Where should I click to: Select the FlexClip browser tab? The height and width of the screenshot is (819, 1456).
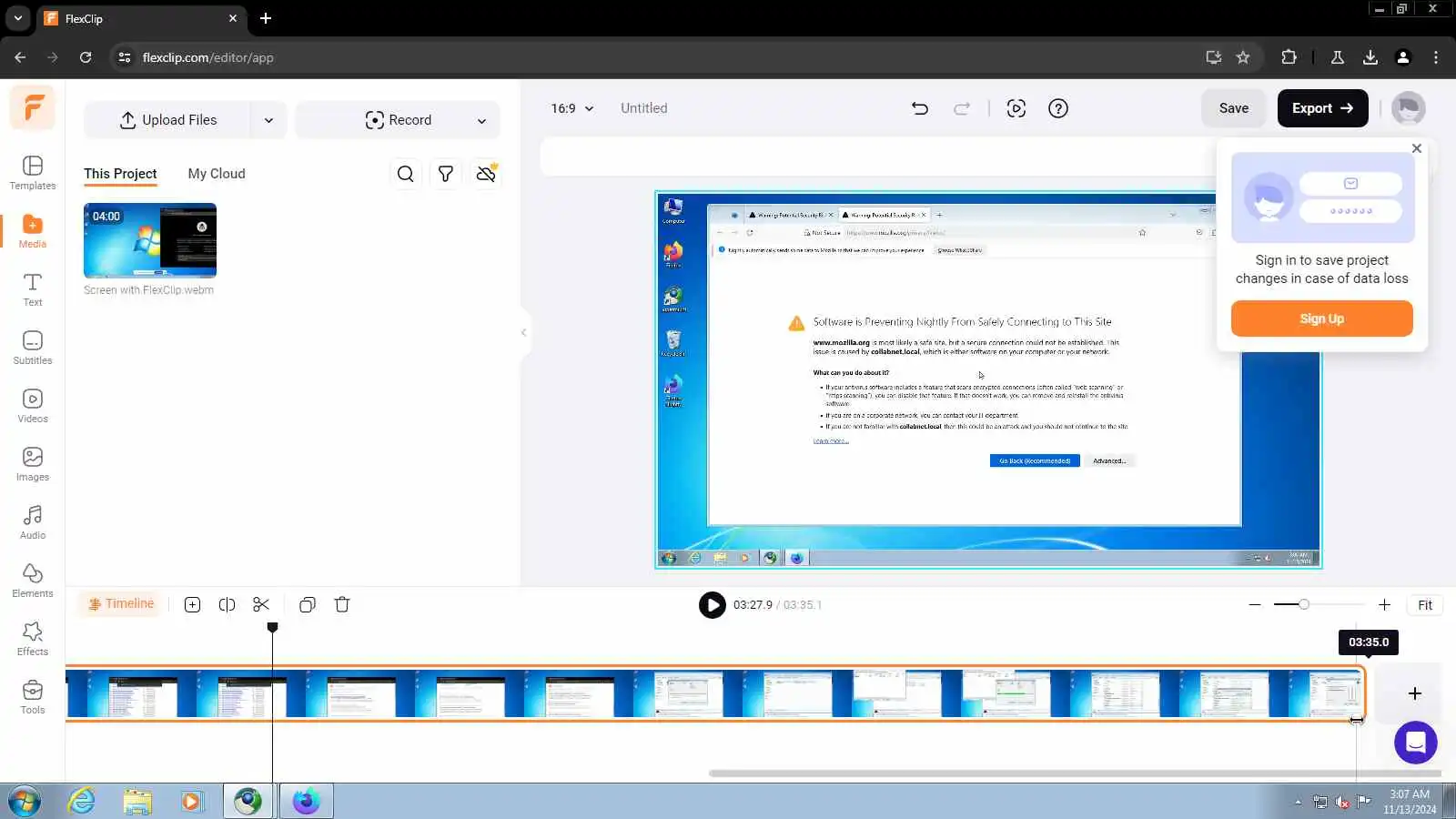[141, 18]
